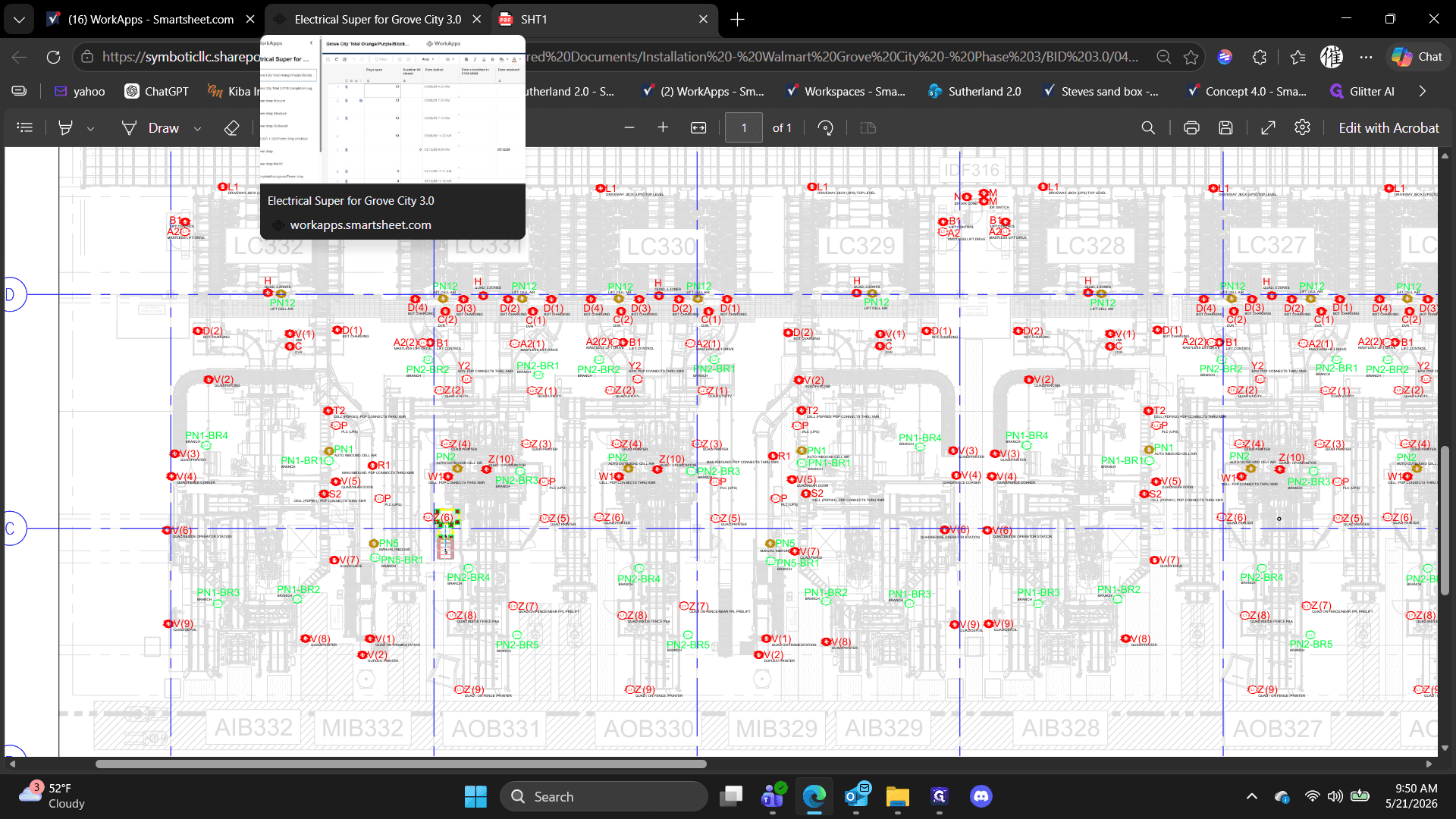Refresh the current page
Viewport: 1456px width, 819px height.
point(53,57)
